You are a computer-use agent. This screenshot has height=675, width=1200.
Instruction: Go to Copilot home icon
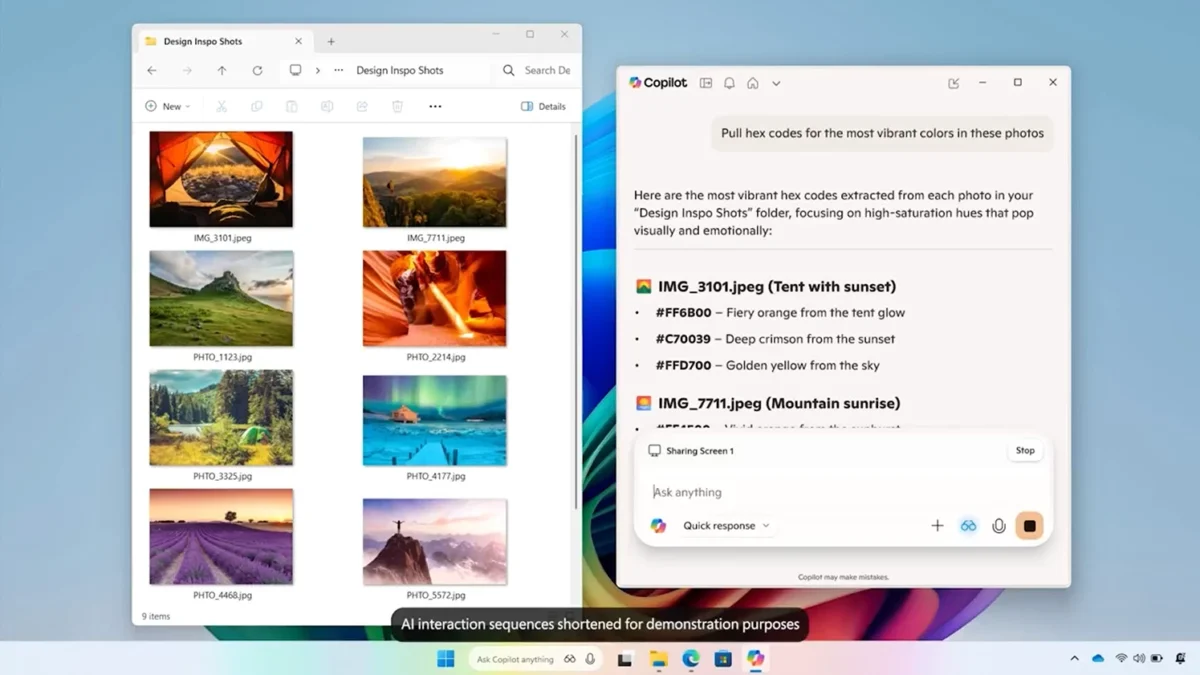pyautogui.click(x=753, y=83)
